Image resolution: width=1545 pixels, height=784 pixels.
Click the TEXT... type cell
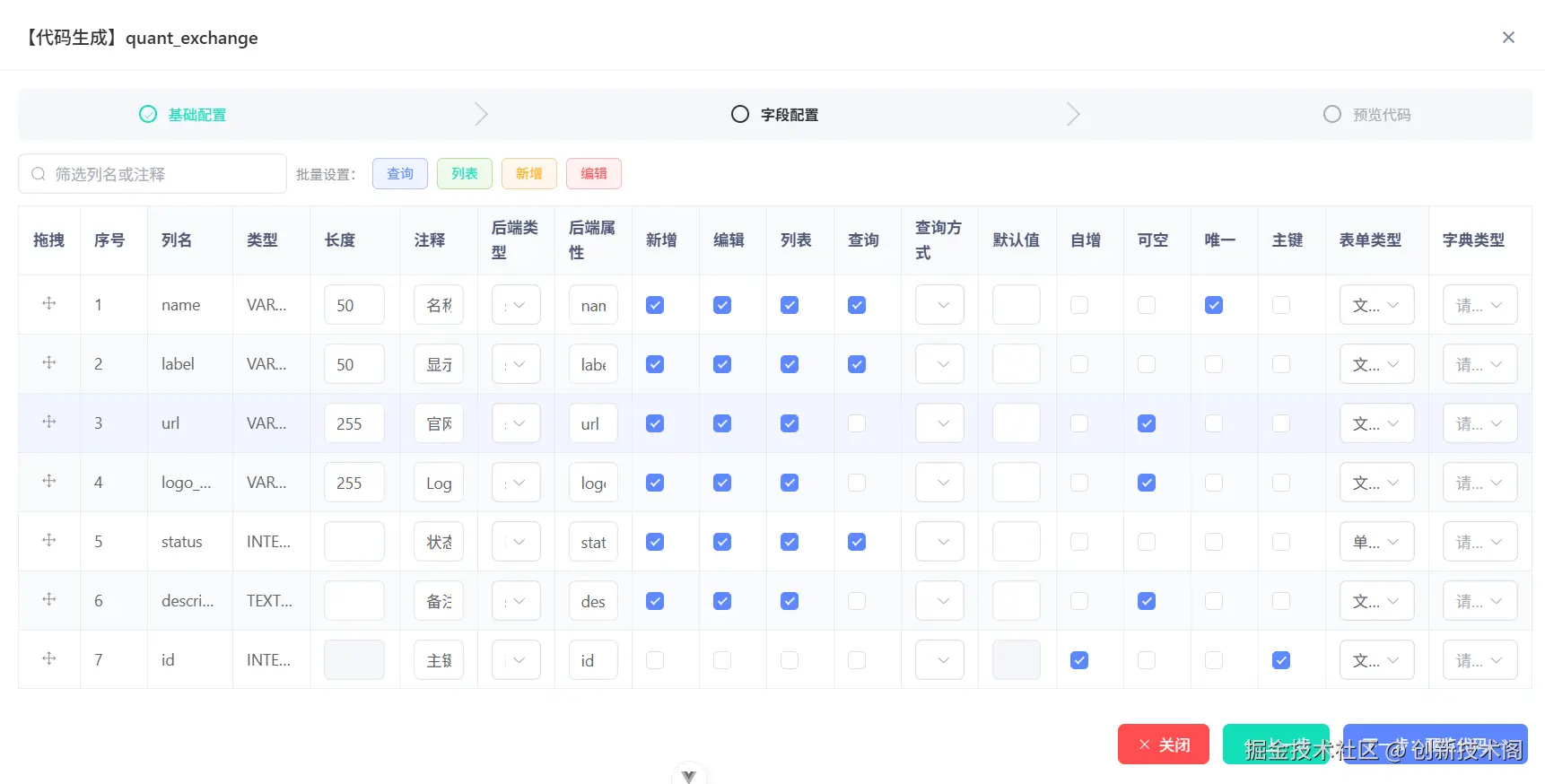269,601
